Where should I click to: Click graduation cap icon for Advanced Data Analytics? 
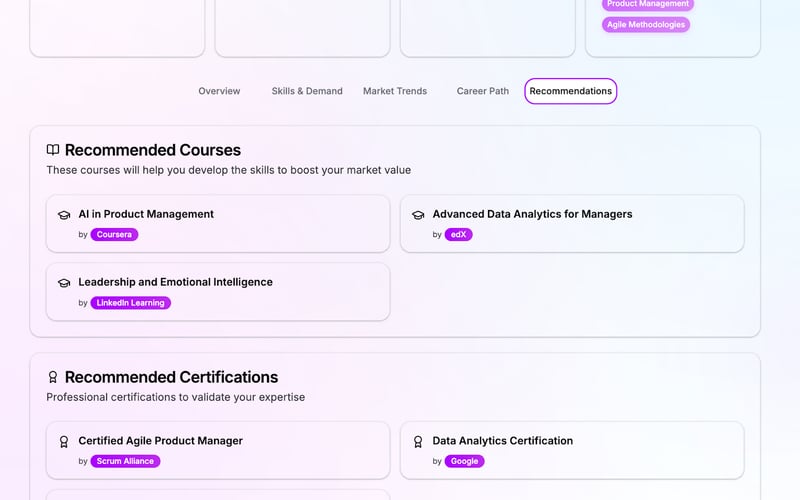418,215
